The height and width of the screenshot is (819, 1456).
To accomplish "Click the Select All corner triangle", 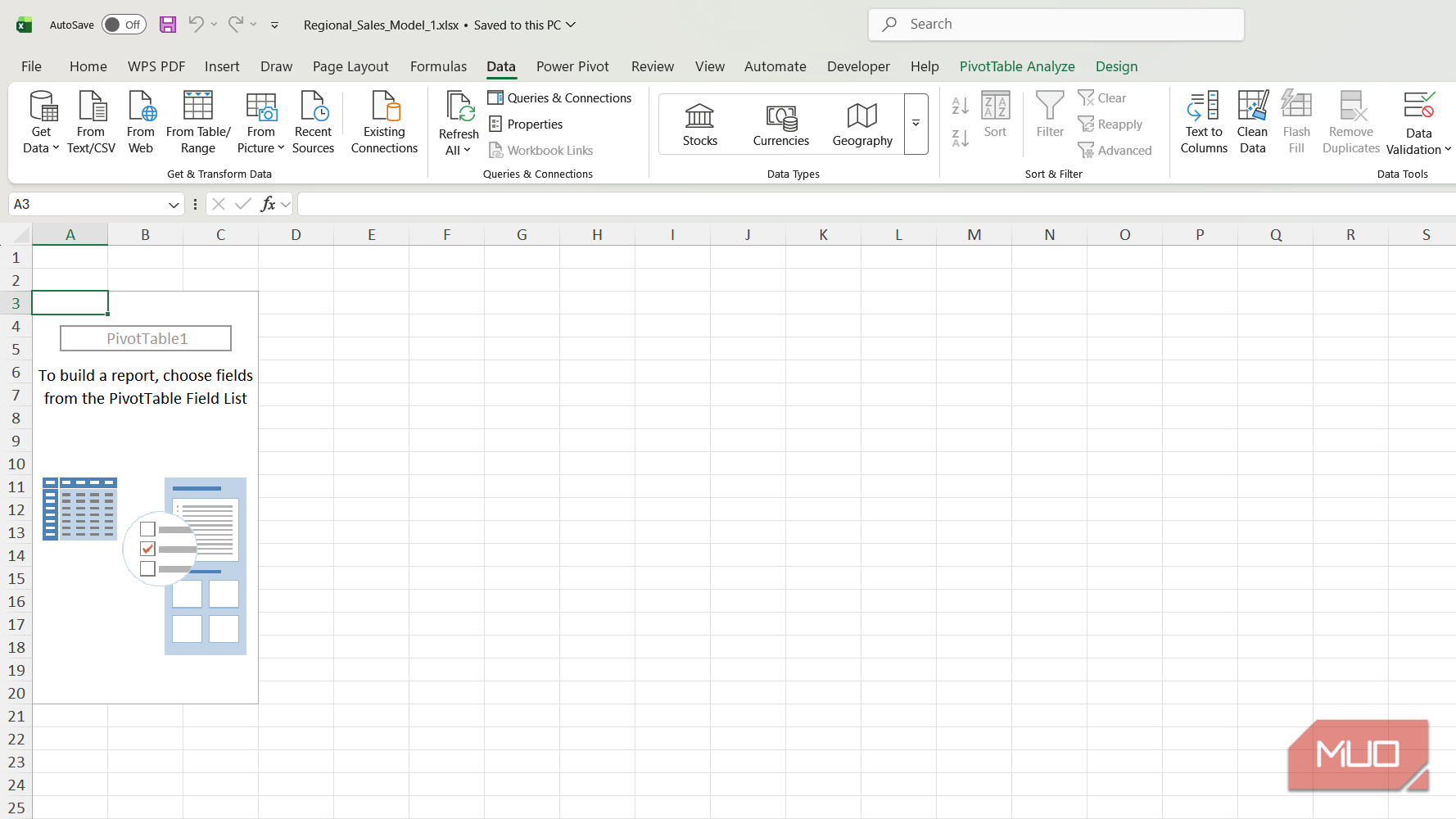I will [x=21, y=235].
